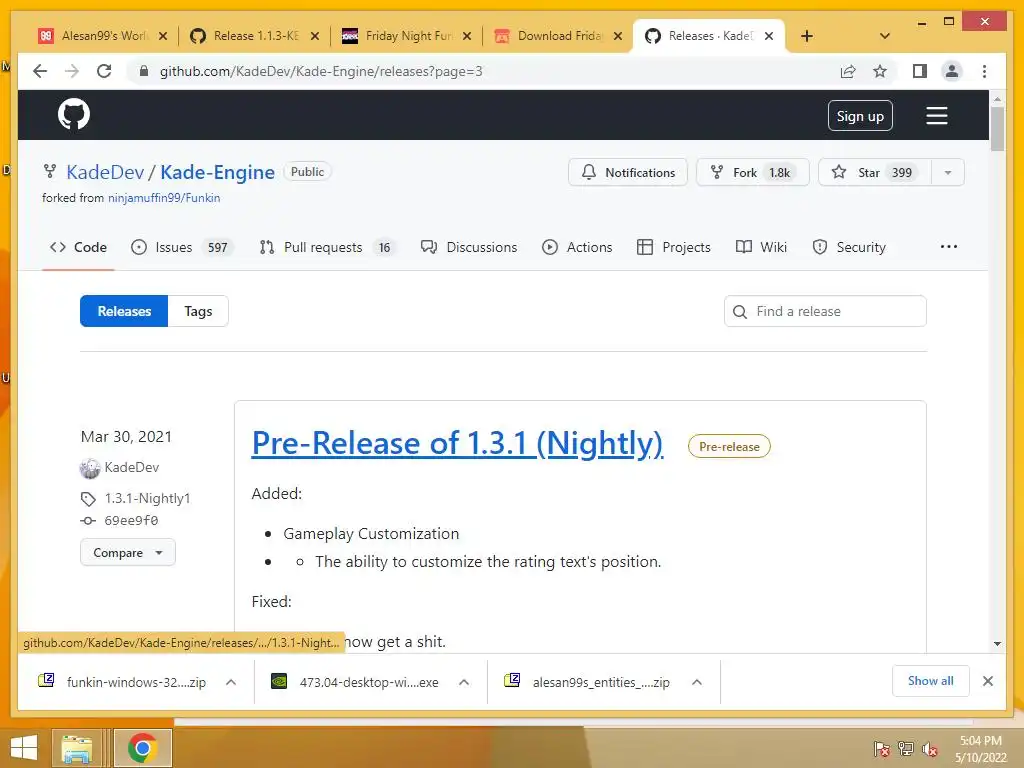
Task: Open the repo nav more options ellipsis
Action: pyautogui.click(x=948, y=247)
